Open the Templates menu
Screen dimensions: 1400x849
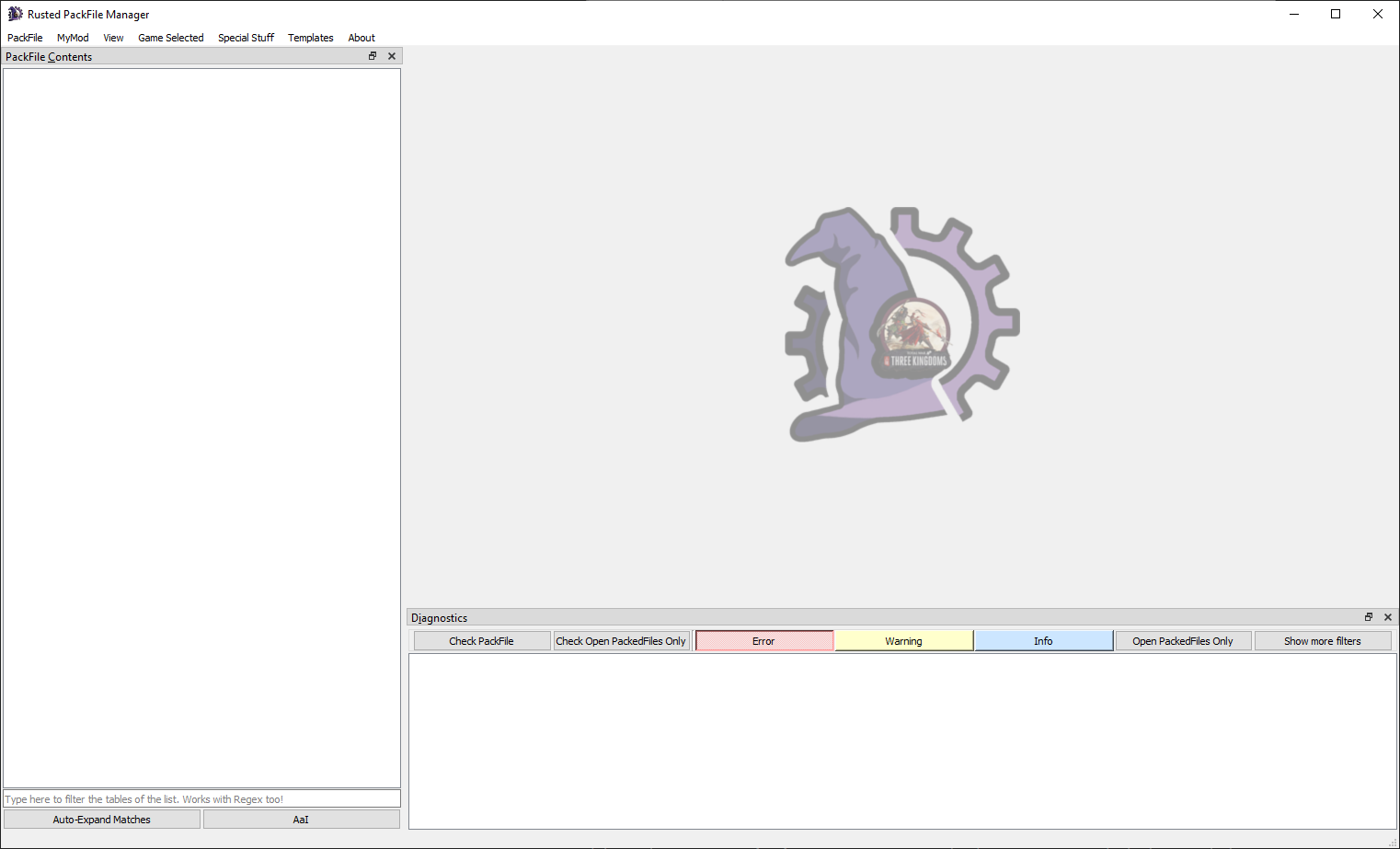(x=311, y=38)
